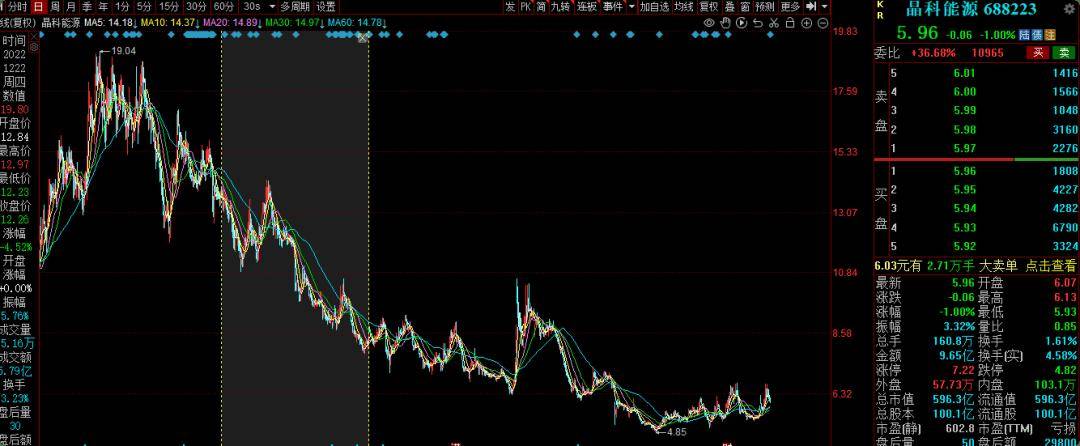Click the gray X marker on range selection
The width and height of the screenshot is (1080, 446).
364,38
